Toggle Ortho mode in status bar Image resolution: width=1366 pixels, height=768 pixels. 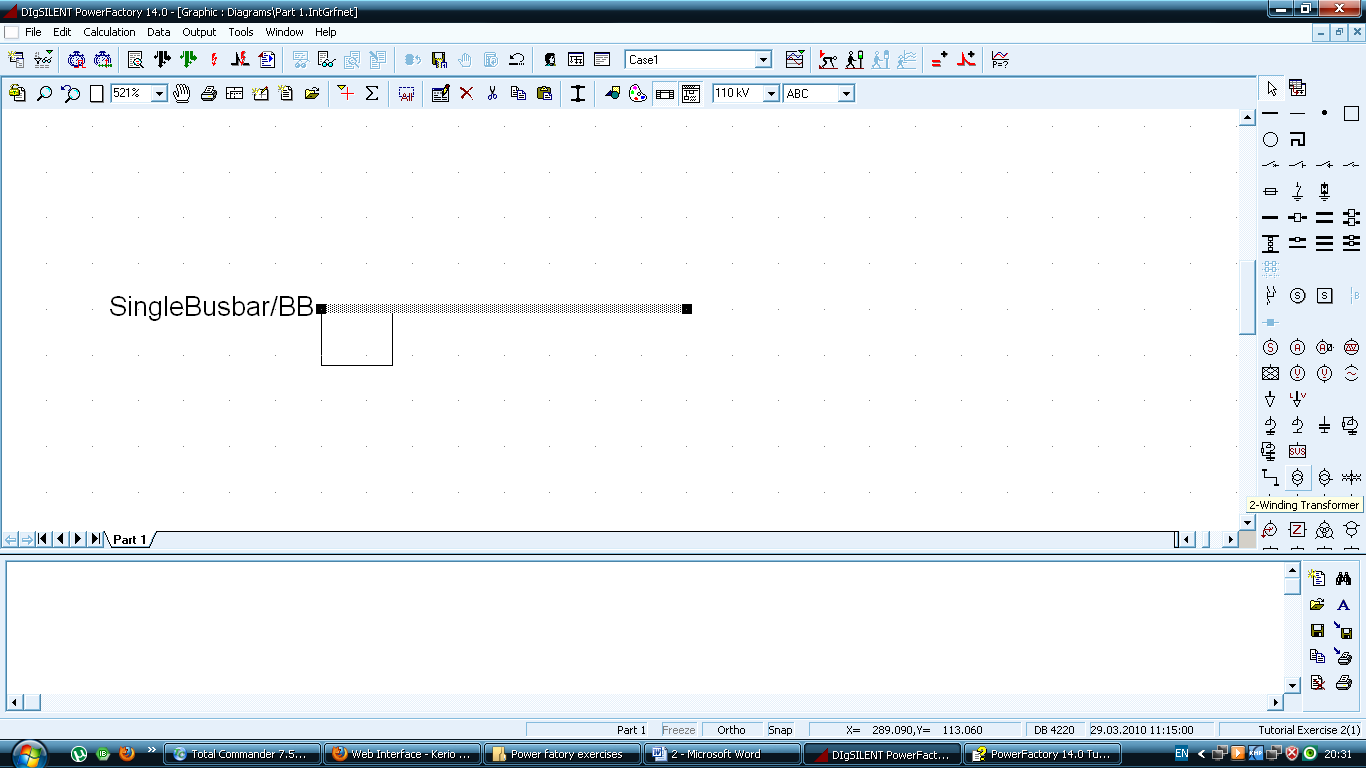point(731,730)
